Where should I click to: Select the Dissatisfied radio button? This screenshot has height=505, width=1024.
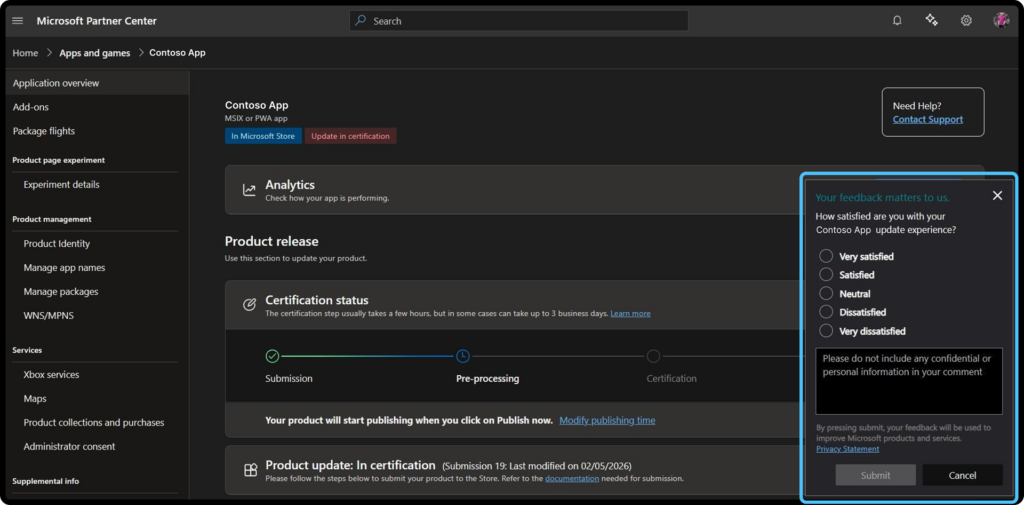pyautogui.click(x=826, y=312)
